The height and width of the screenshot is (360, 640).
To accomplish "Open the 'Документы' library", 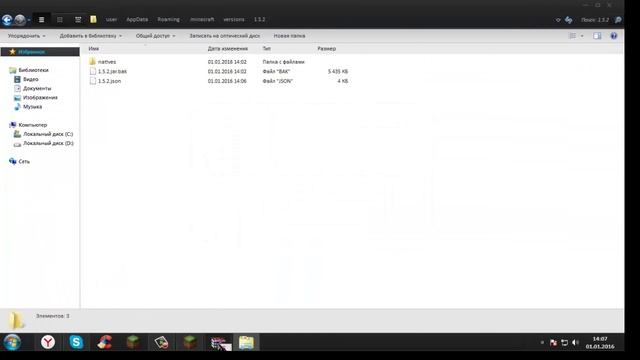I will (x=37, y=89).
